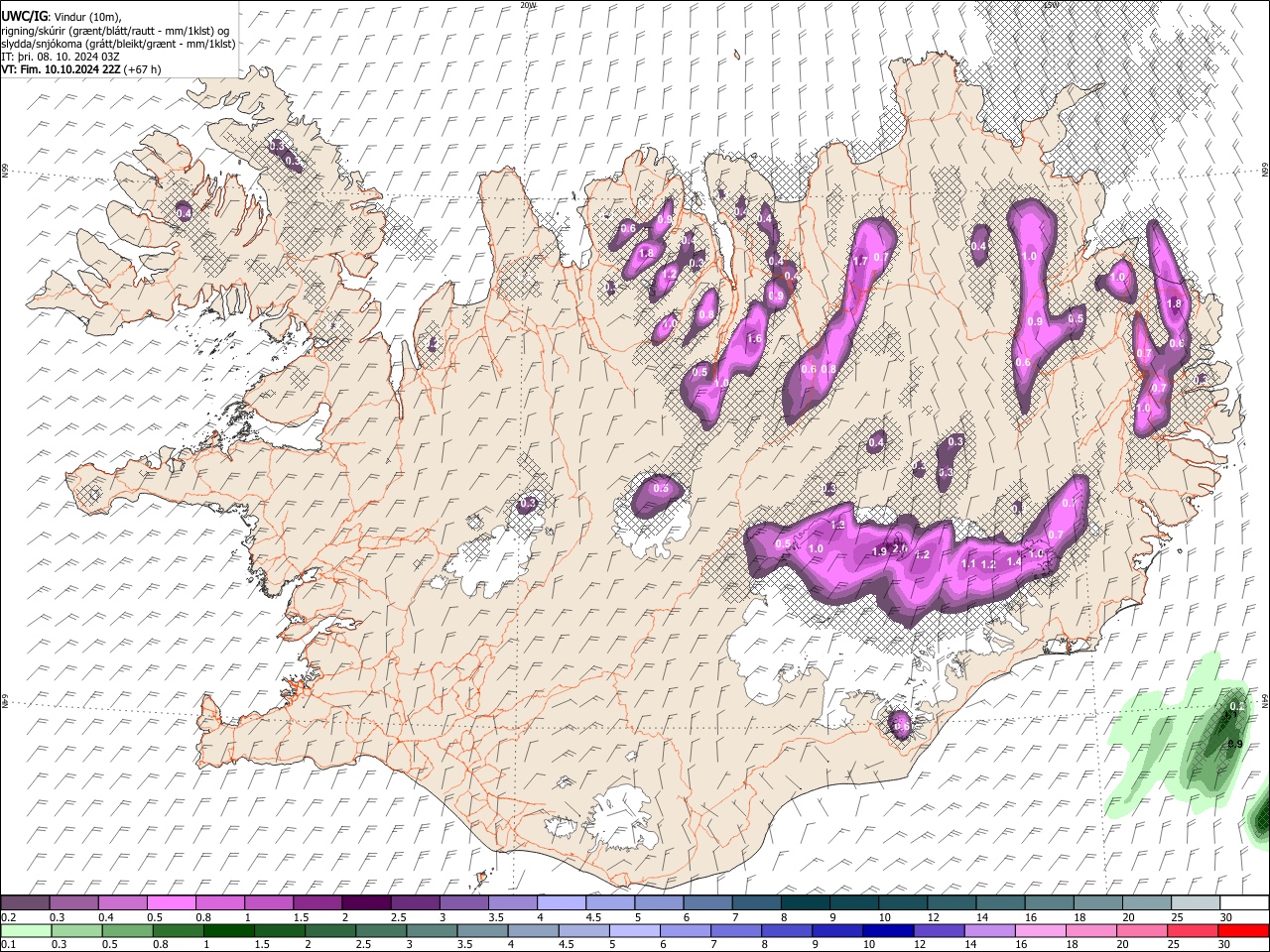The image size is (1270, 952).
Task: Click the '1.9' value in the southern snow band
Action: pos(879,552)
